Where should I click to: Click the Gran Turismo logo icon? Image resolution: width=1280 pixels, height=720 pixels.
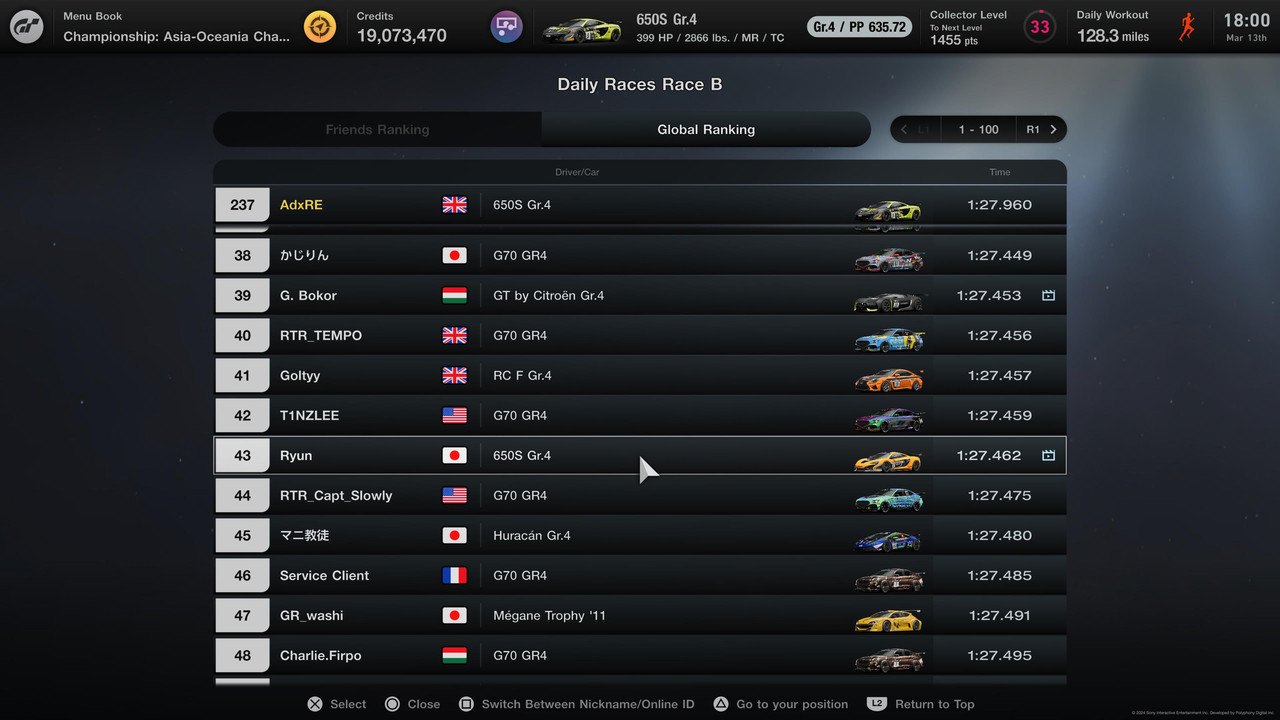26,27
